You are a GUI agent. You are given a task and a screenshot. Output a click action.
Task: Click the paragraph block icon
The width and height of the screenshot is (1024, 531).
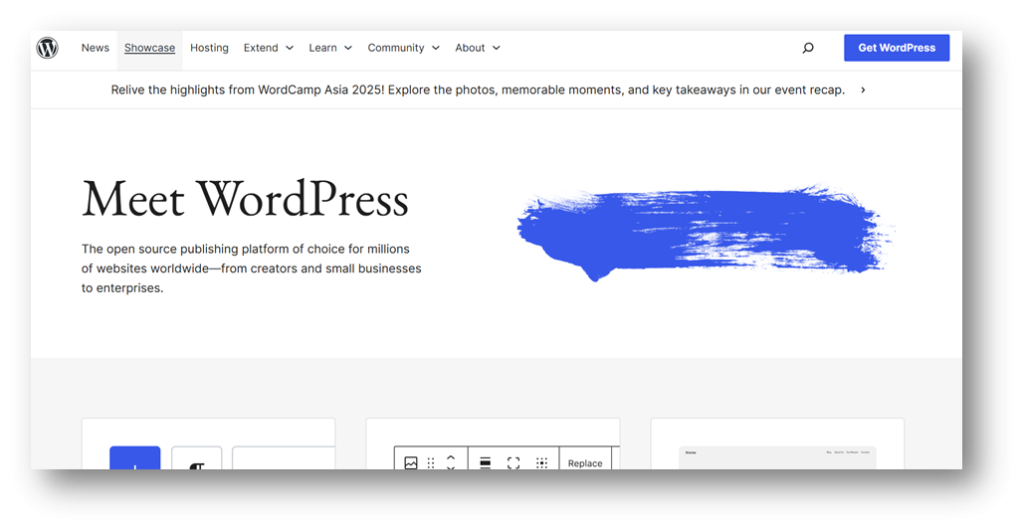pyautogui.click(x=197, y=459)
